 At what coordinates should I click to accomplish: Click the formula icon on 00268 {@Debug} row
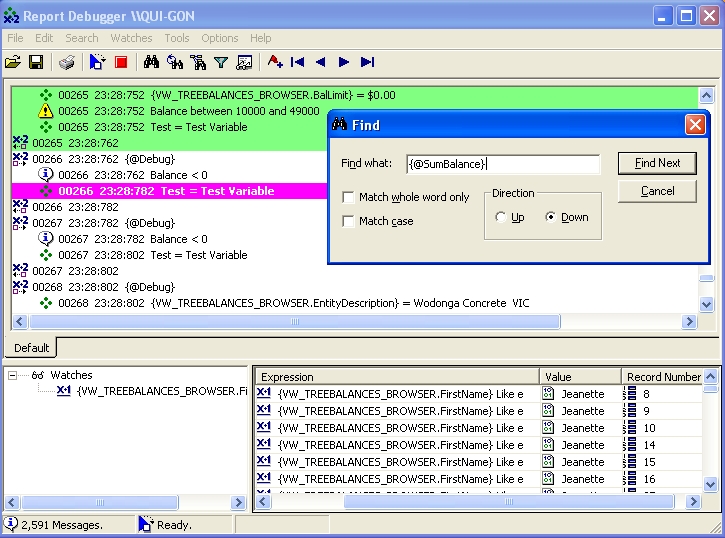(x=20, y=287)
